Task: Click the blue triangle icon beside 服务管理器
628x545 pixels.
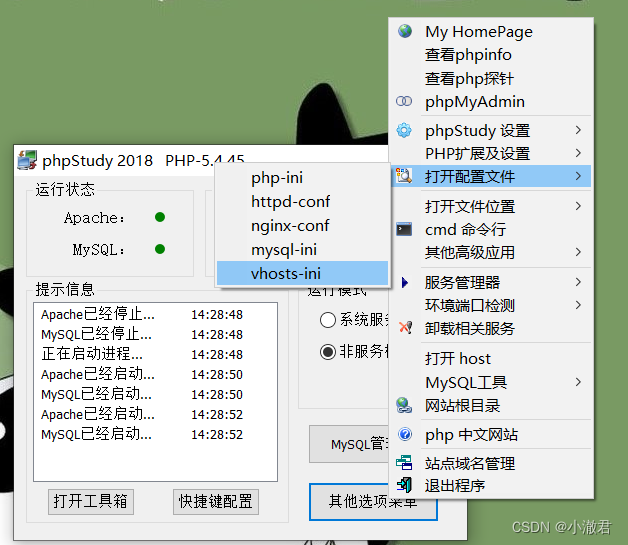Action: 405,282
